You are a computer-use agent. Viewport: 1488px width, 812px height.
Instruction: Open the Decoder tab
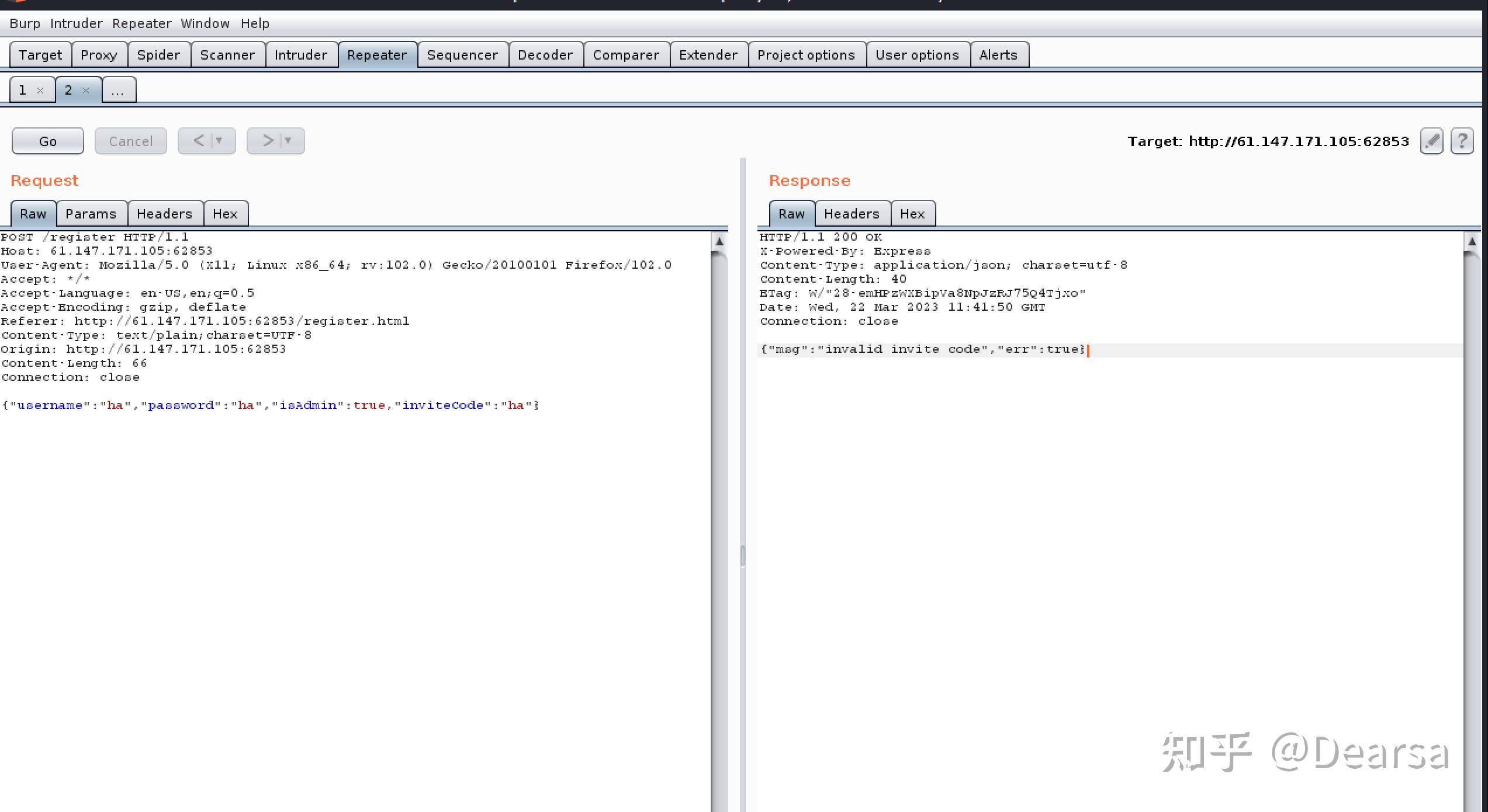[x=545, y=55]
